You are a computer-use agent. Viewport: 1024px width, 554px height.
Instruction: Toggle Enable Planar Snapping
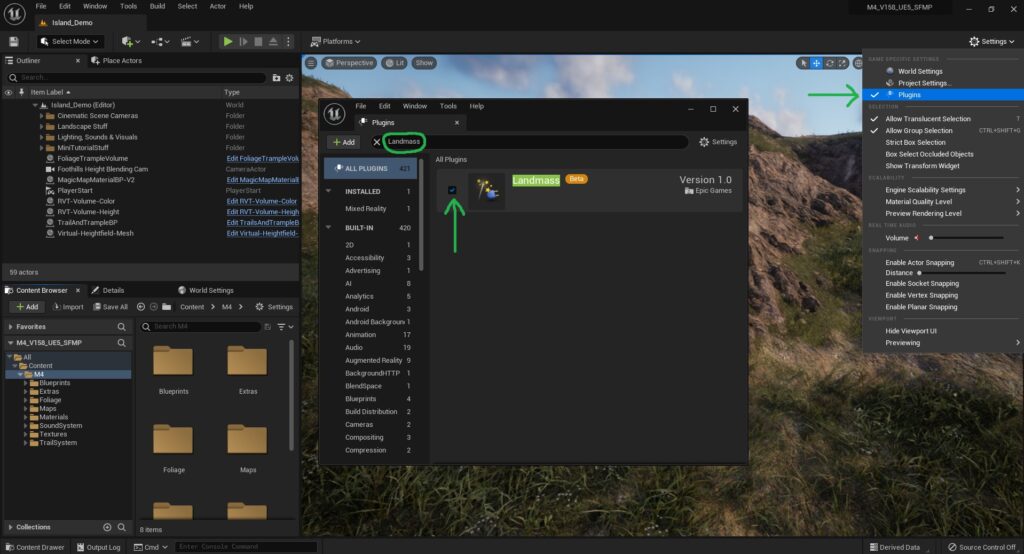pyautogui.click(x=921, y=307)
